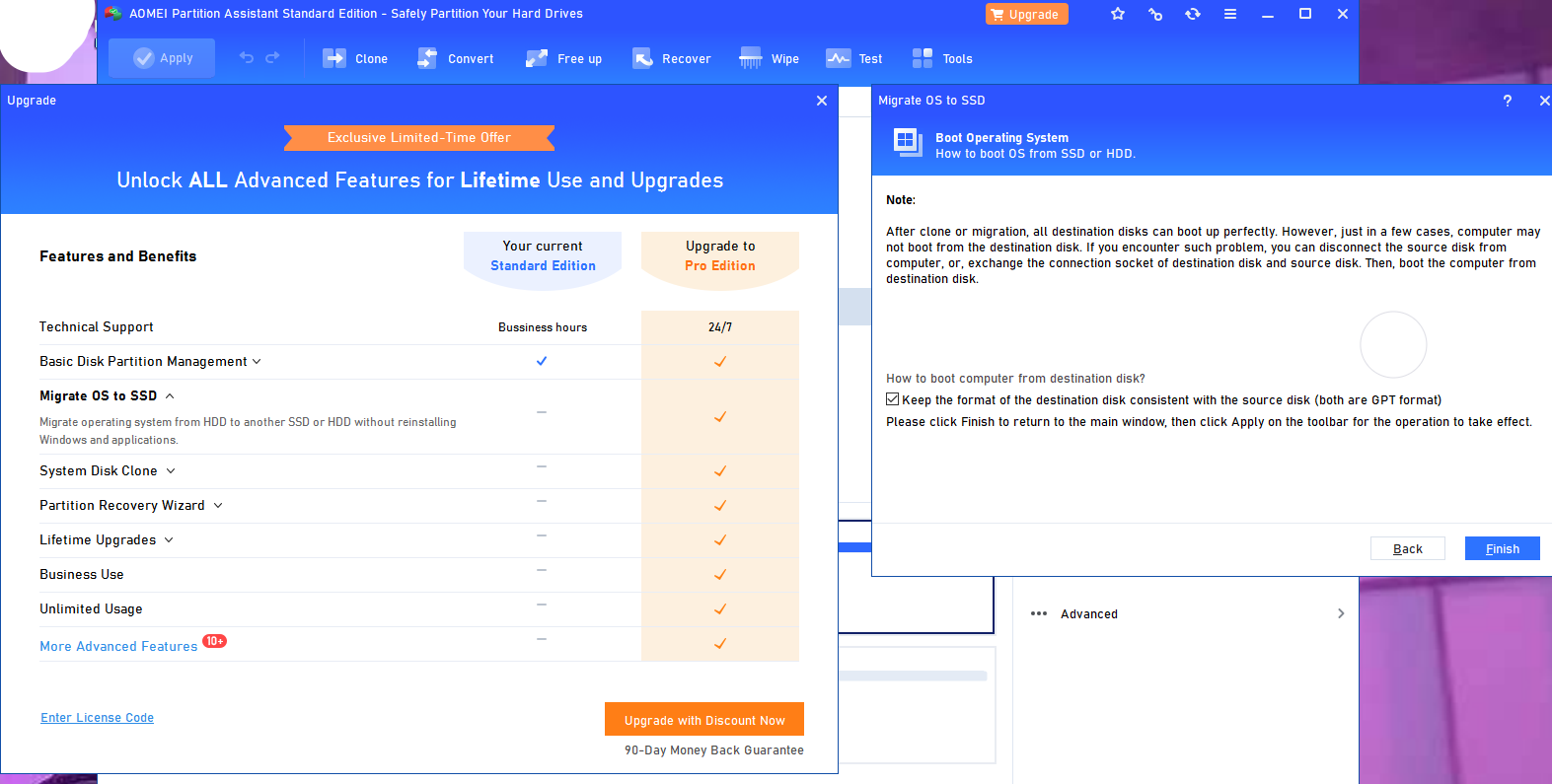Click the AOMEI app logo in the title bar

(x=113, y=14)
